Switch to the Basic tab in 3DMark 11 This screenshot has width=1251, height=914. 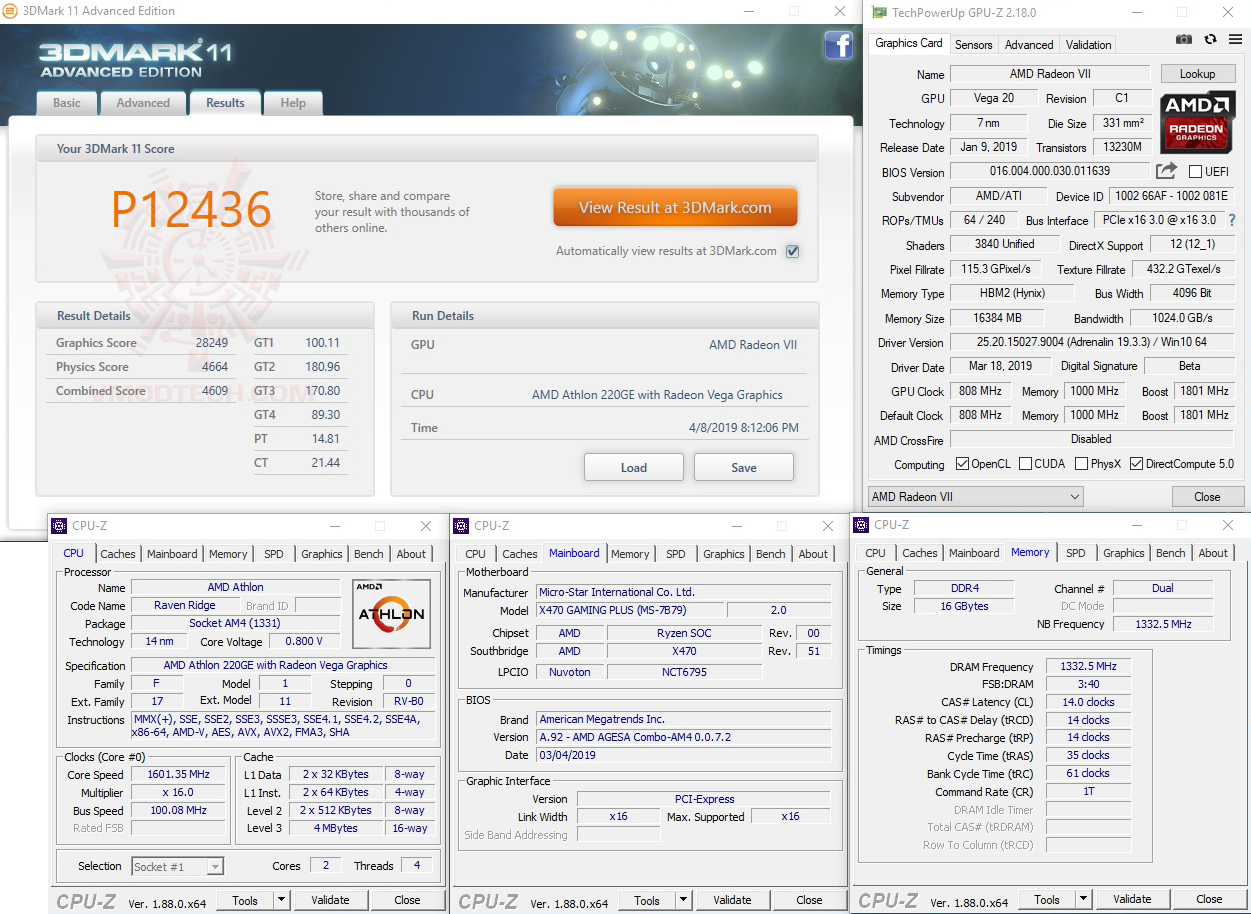67,103
